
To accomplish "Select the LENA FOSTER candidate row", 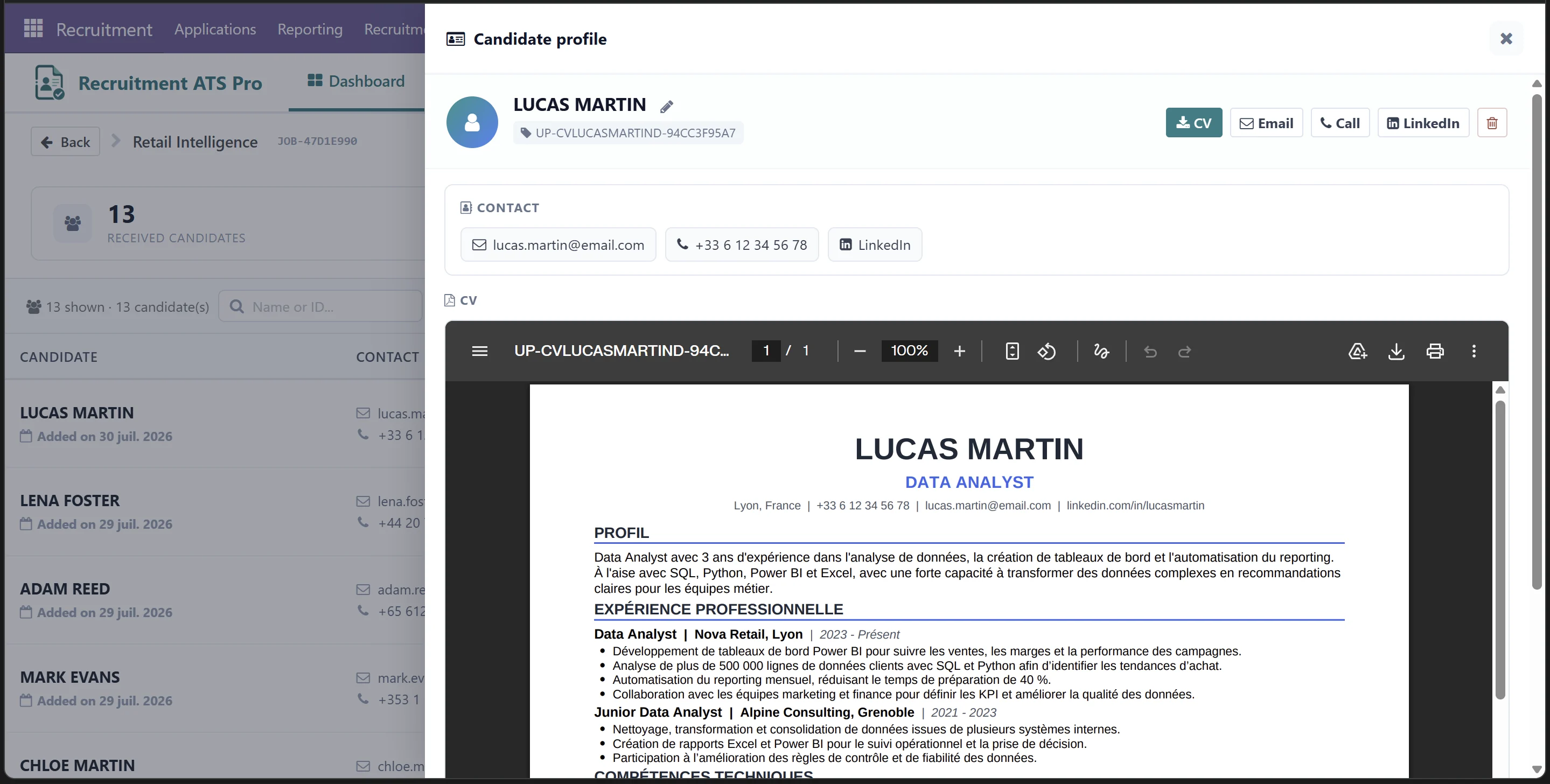I will (x=215, y=512).
